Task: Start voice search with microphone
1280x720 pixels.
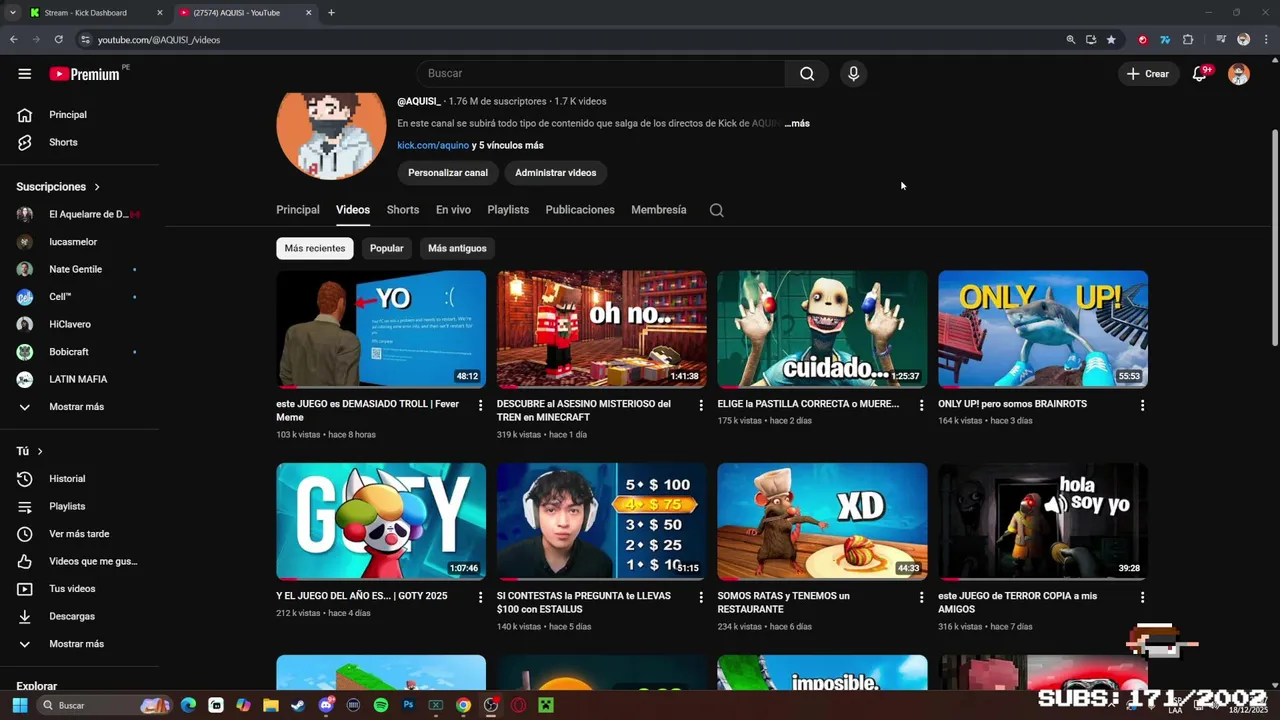Action: (x=853, y=73)
